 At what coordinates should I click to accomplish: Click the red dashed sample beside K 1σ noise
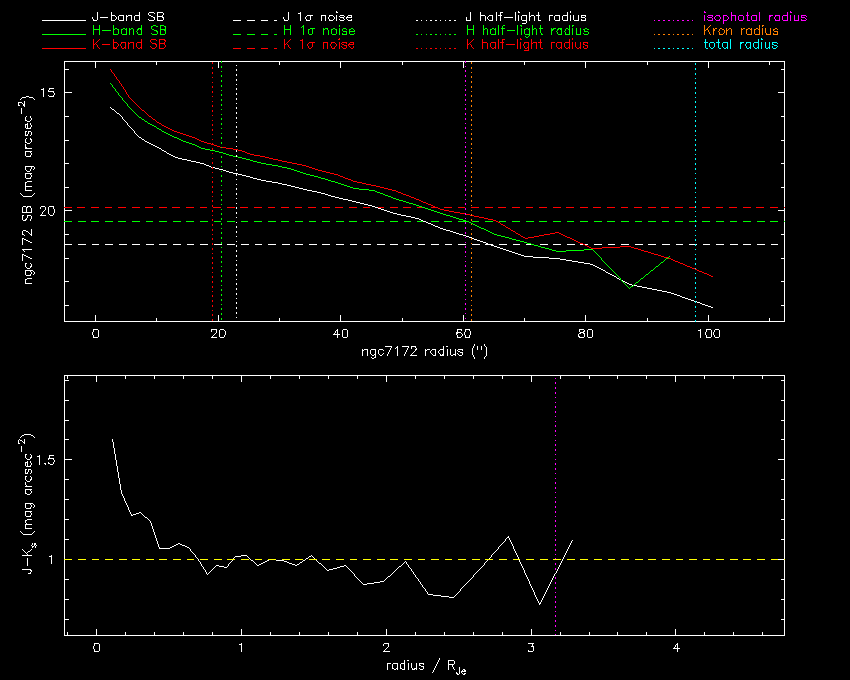[x=254, y=45]
